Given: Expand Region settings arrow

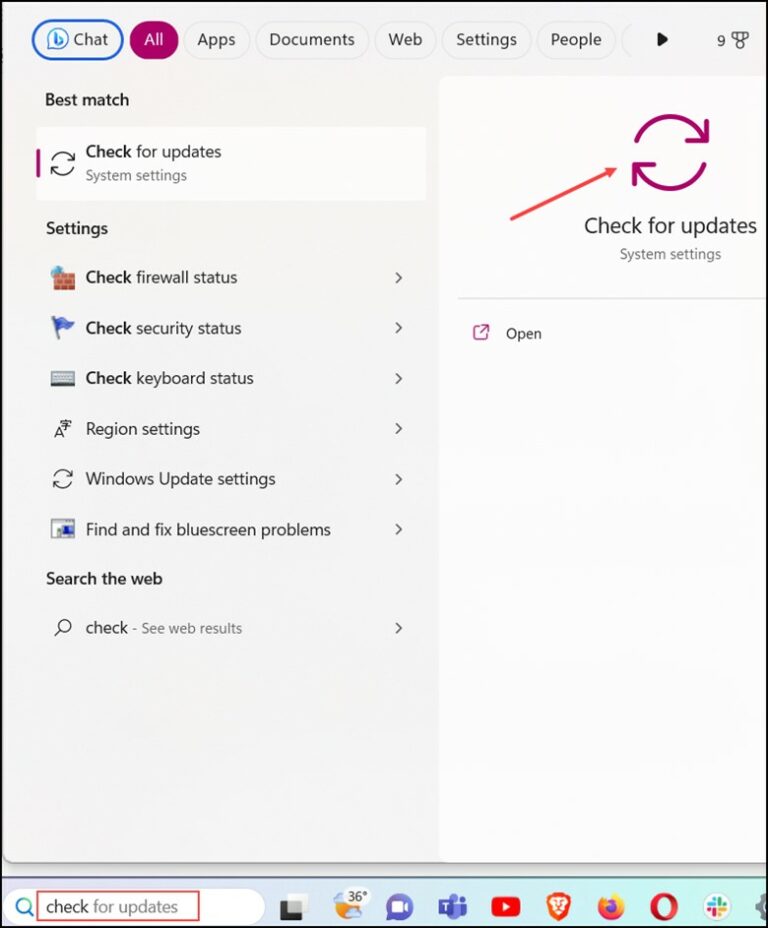Looking at the screenshot, I should (398, 428).
